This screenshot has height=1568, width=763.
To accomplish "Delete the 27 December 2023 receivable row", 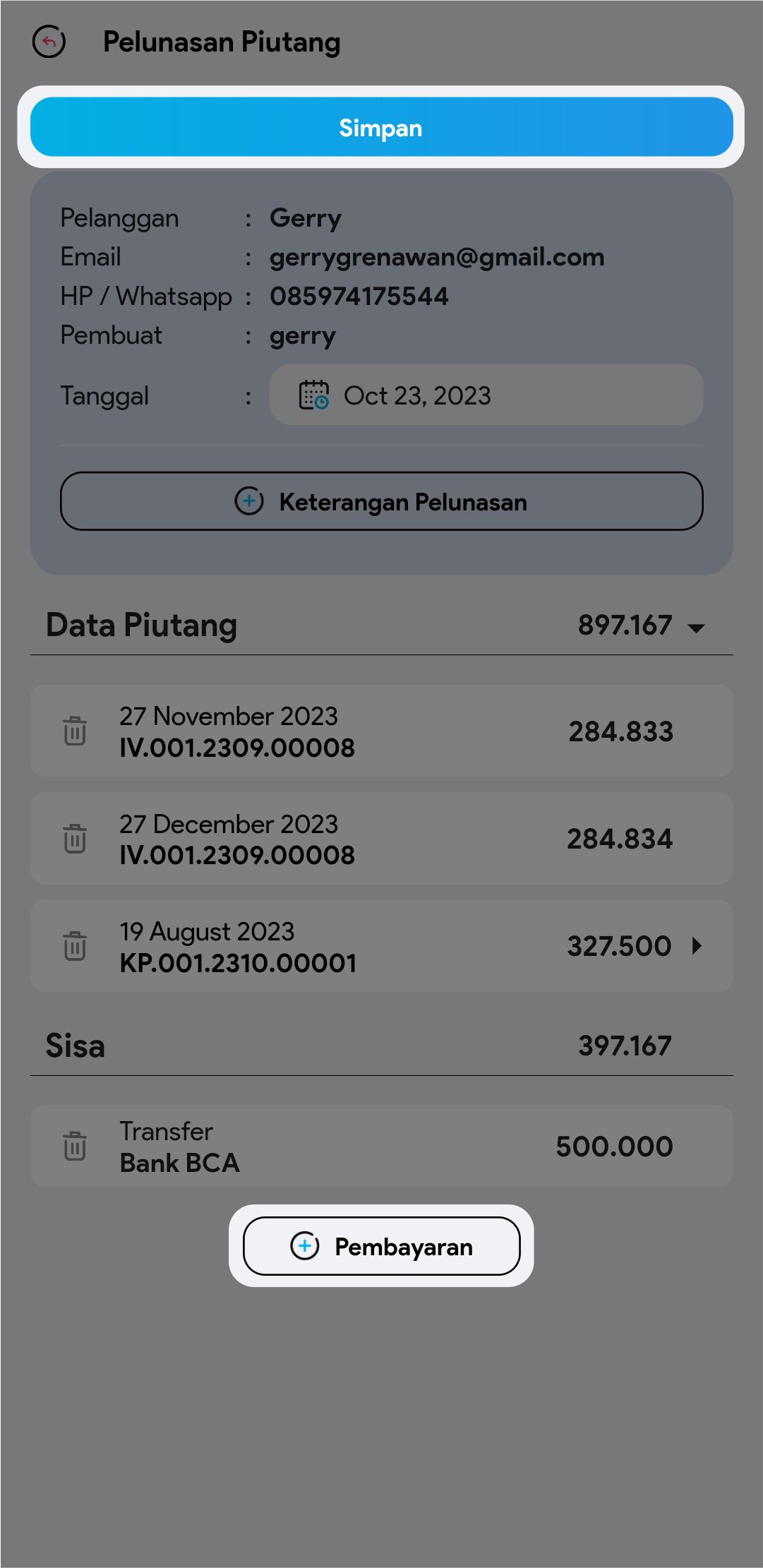I will point(75,839).
